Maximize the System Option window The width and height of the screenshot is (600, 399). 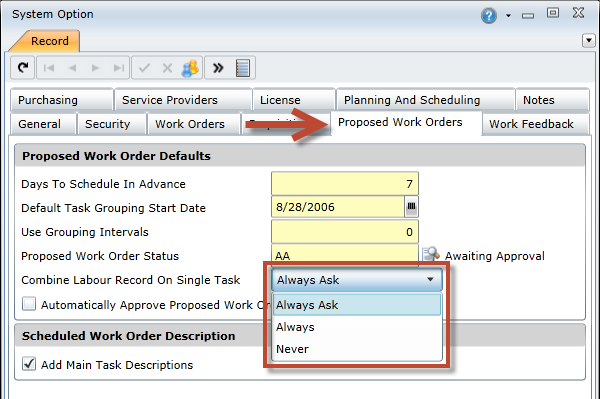click(553, 13)
